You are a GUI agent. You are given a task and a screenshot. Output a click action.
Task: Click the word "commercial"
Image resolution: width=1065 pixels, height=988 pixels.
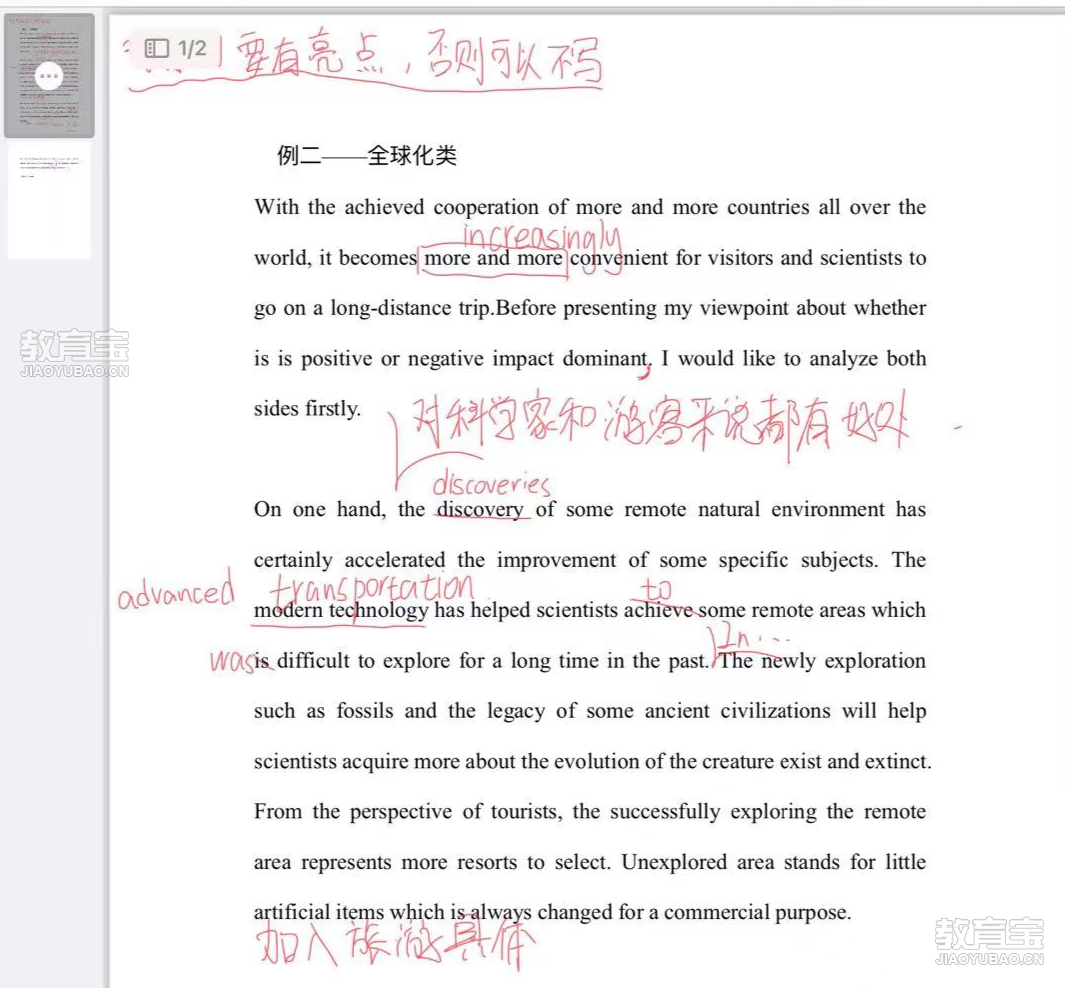717,913
